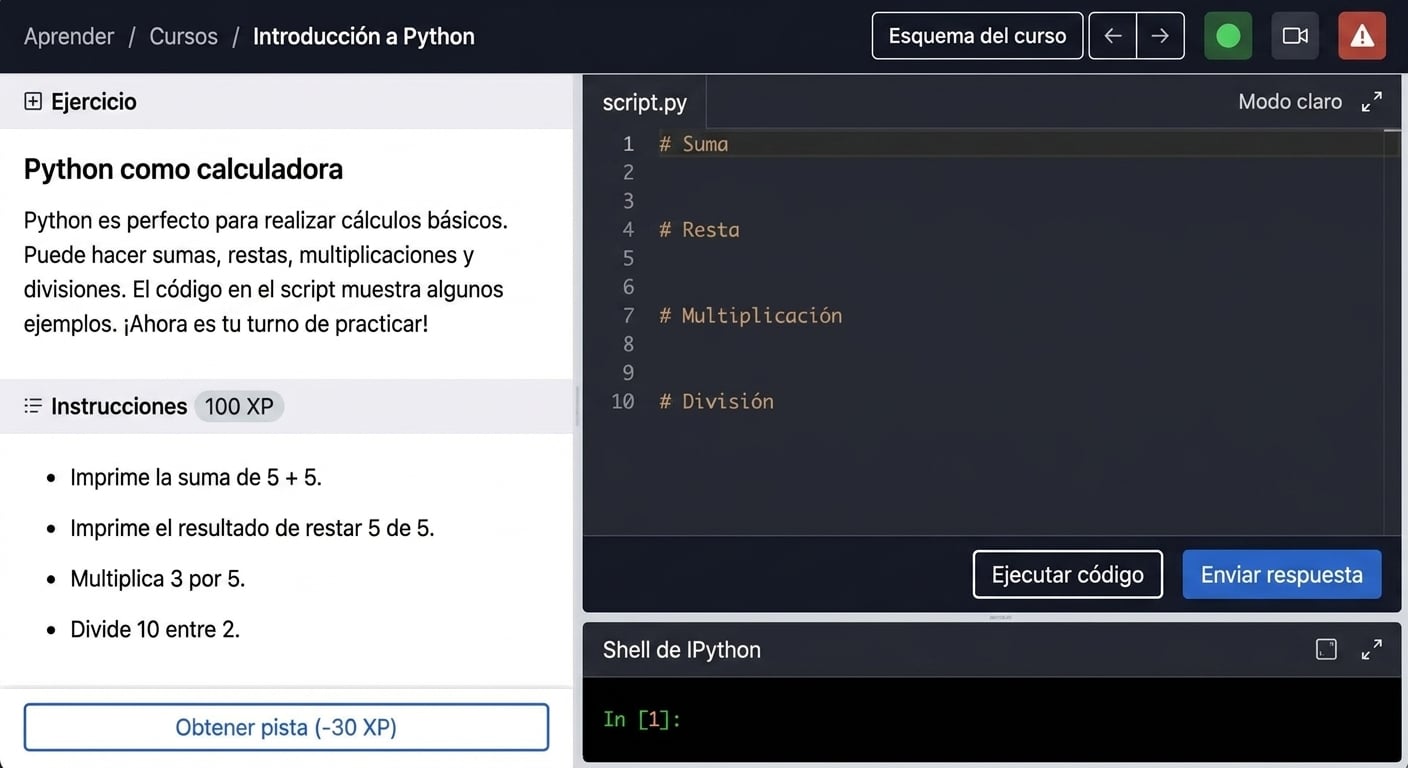This screenshot has width=1408, height=768.
Task: Click the Shell de IPython title
Action: coord(682,650)
